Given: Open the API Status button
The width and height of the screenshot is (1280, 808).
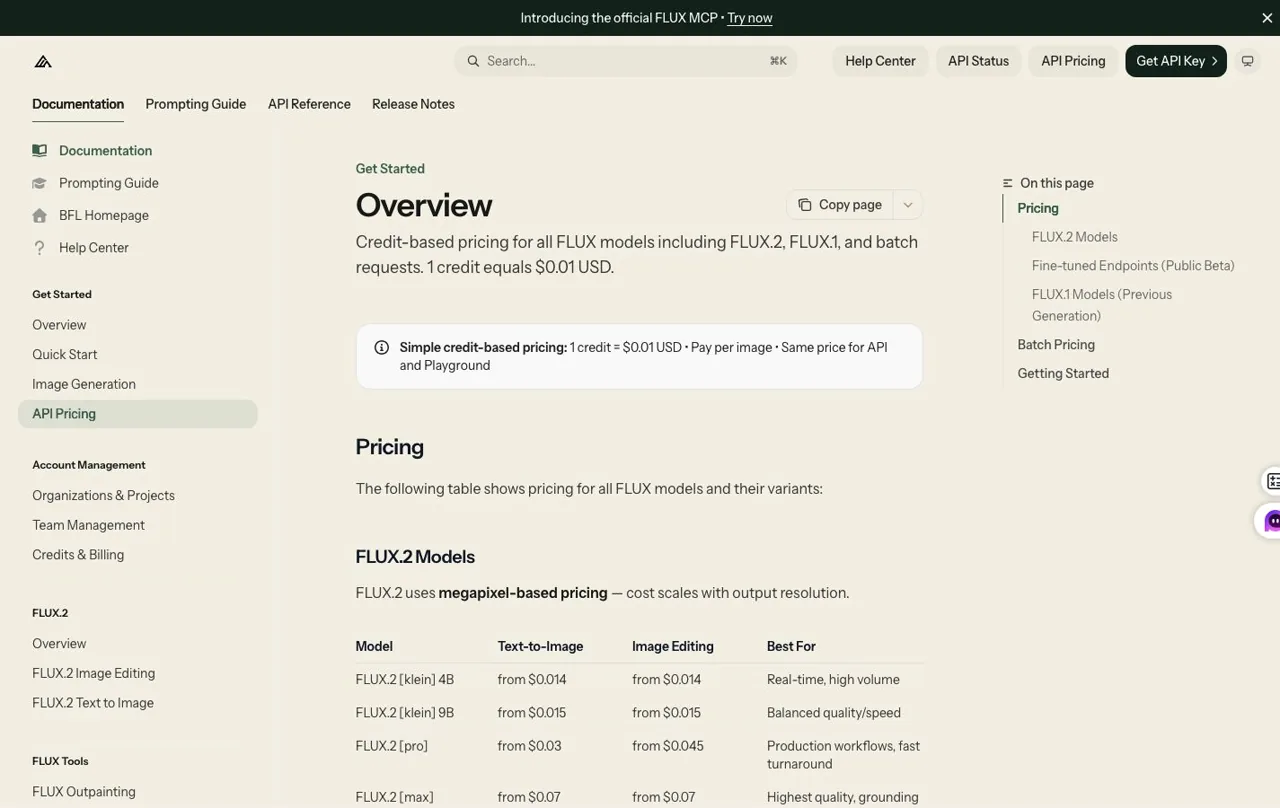Looking at the screenshot, I should pos(978,61).
